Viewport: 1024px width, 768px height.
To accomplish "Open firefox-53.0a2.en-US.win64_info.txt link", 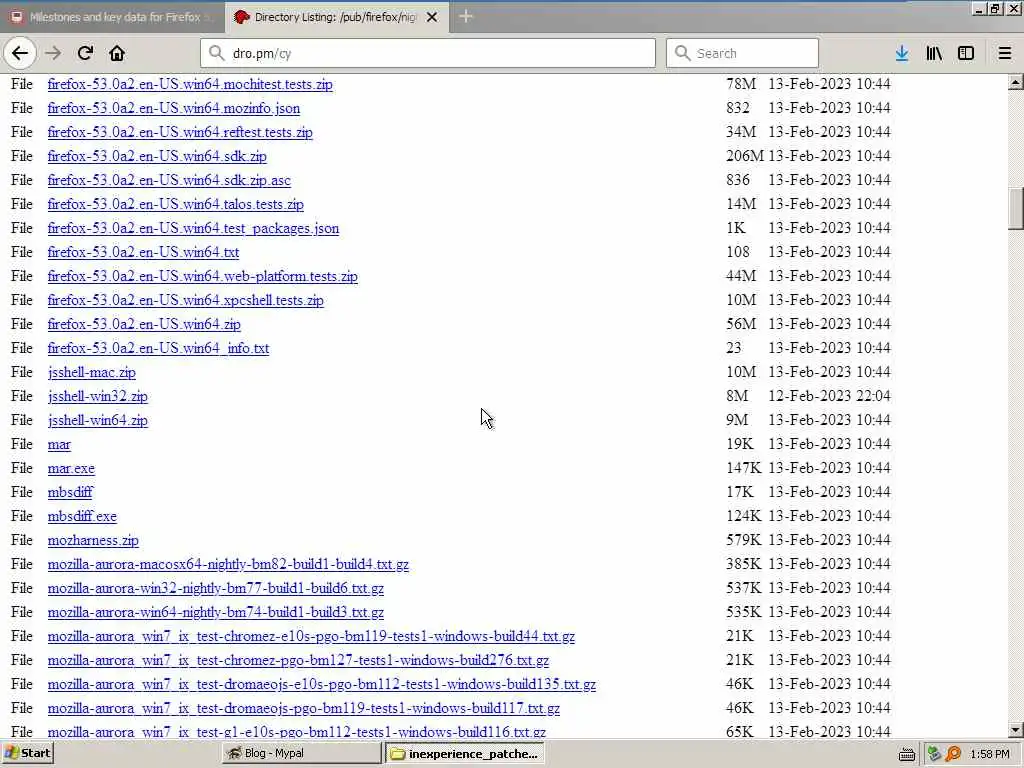I will (159, 348).
